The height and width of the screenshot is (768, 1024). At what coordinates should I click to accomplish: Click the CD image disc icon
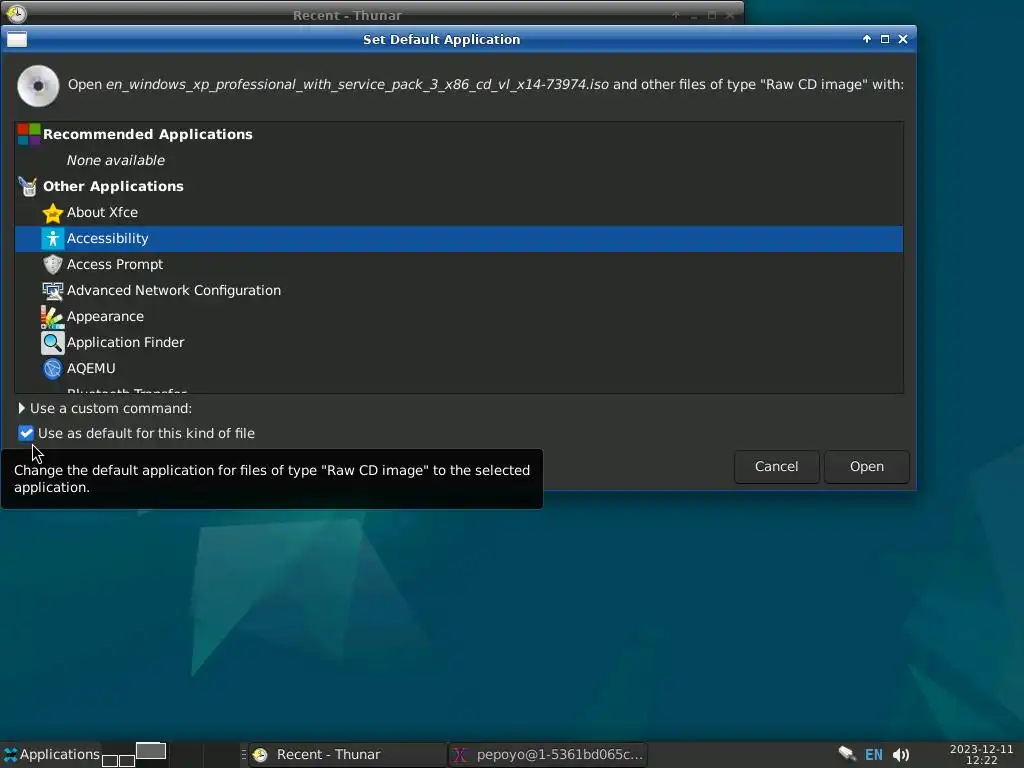38,86
